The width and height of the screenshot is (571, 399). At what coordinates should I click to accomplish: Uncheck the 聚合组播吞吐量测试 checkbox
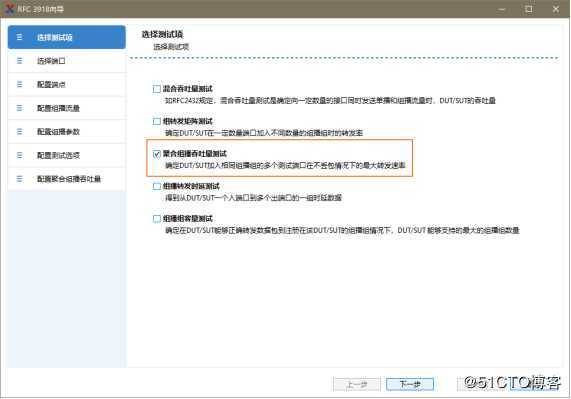click(x=157, y=154)
